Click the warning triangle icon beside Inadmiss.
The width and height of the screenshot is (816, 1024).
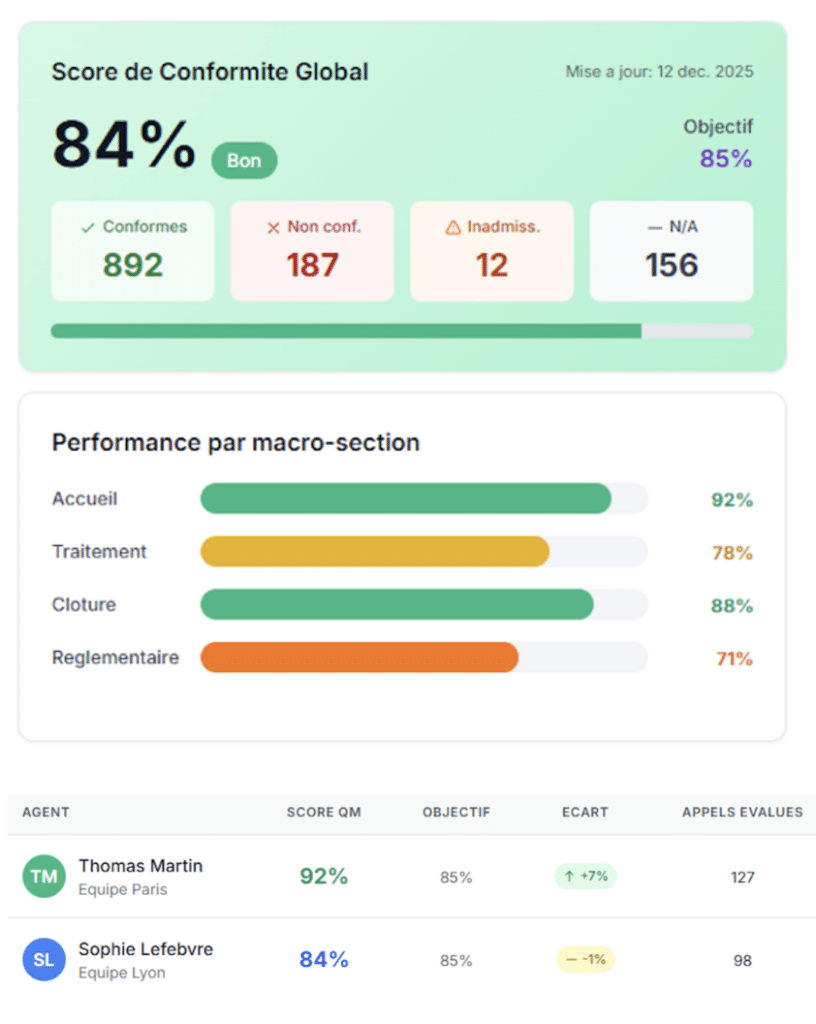point(453,228)
